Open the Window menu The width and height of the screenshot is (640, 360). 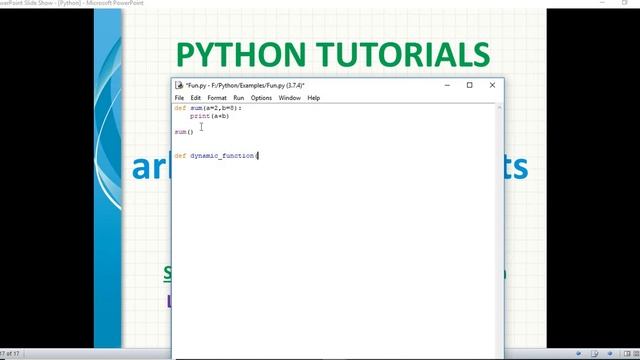289,98
